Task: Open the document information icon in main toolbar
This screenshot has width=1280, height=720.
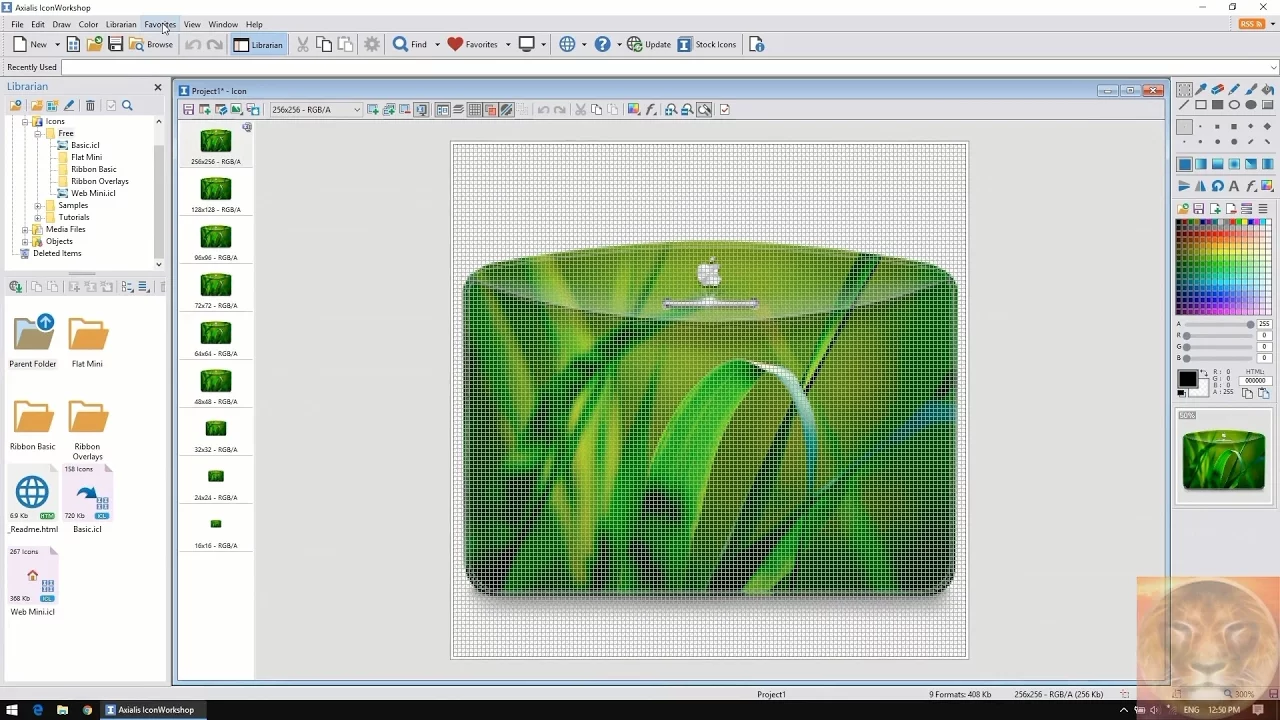Action: tap(756, 44)
